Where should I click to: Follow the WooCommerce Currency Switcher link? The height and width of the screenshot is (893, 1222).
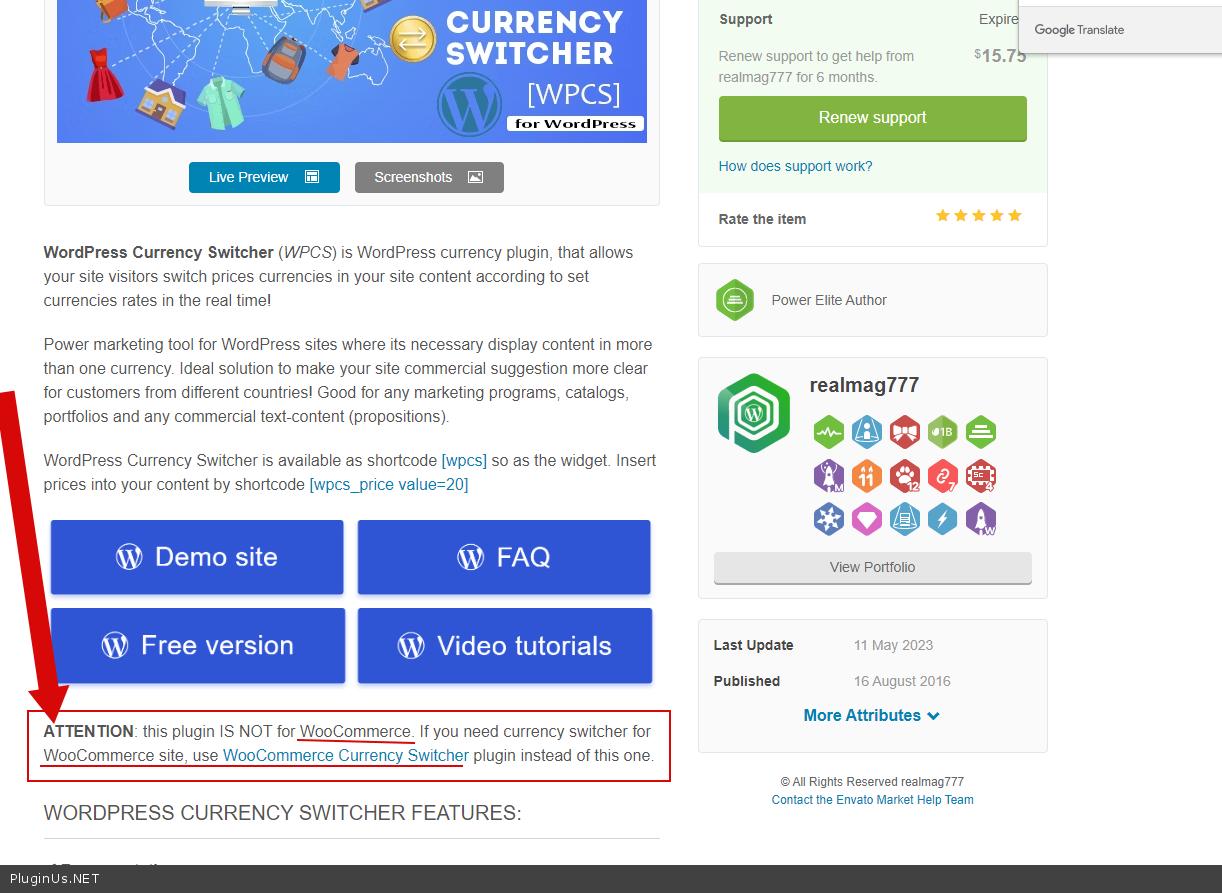(345, 755)
